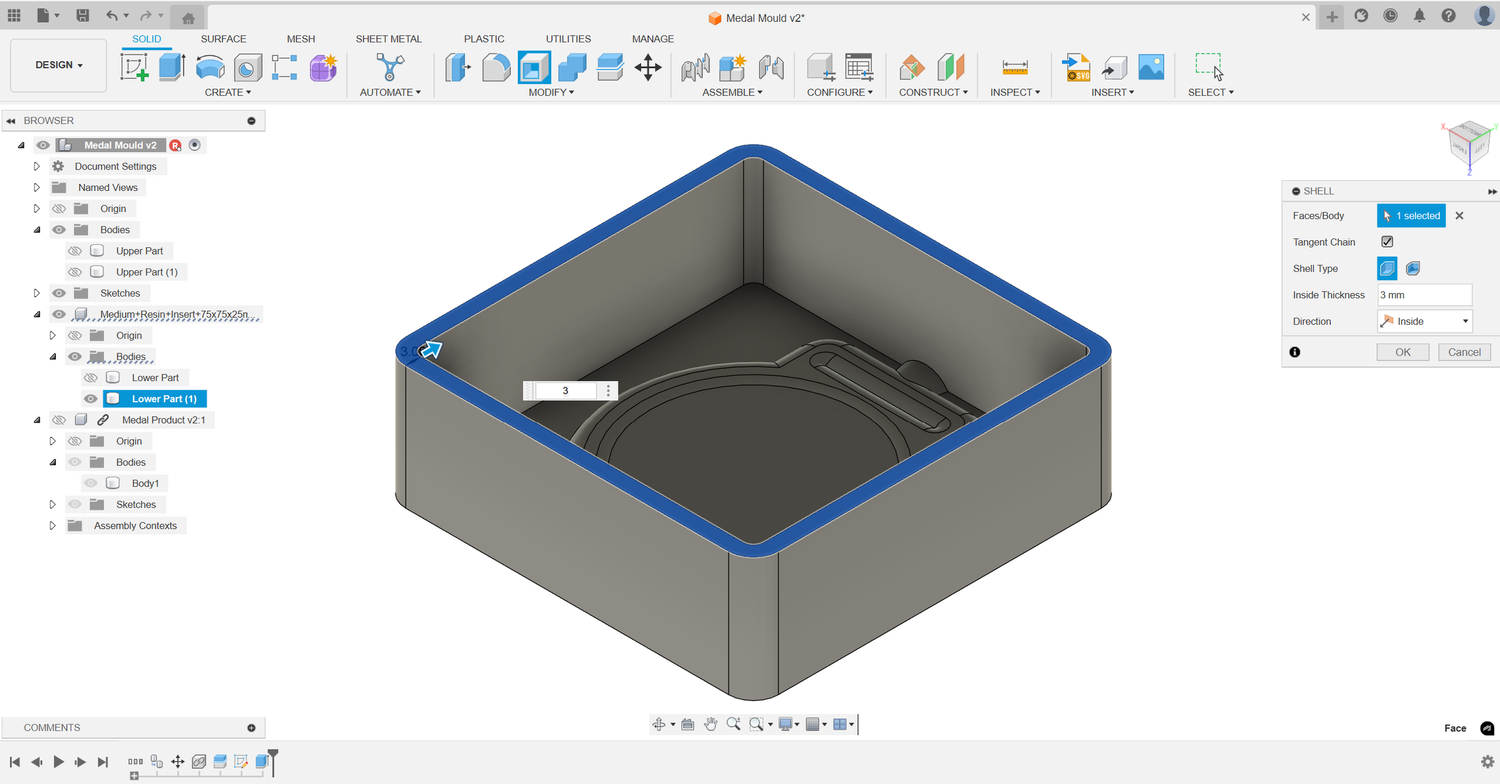The height and width of the screenshot is (784, 1500).
Task: Clear the Faces/Body selection with X
Action: (1459, 216)
